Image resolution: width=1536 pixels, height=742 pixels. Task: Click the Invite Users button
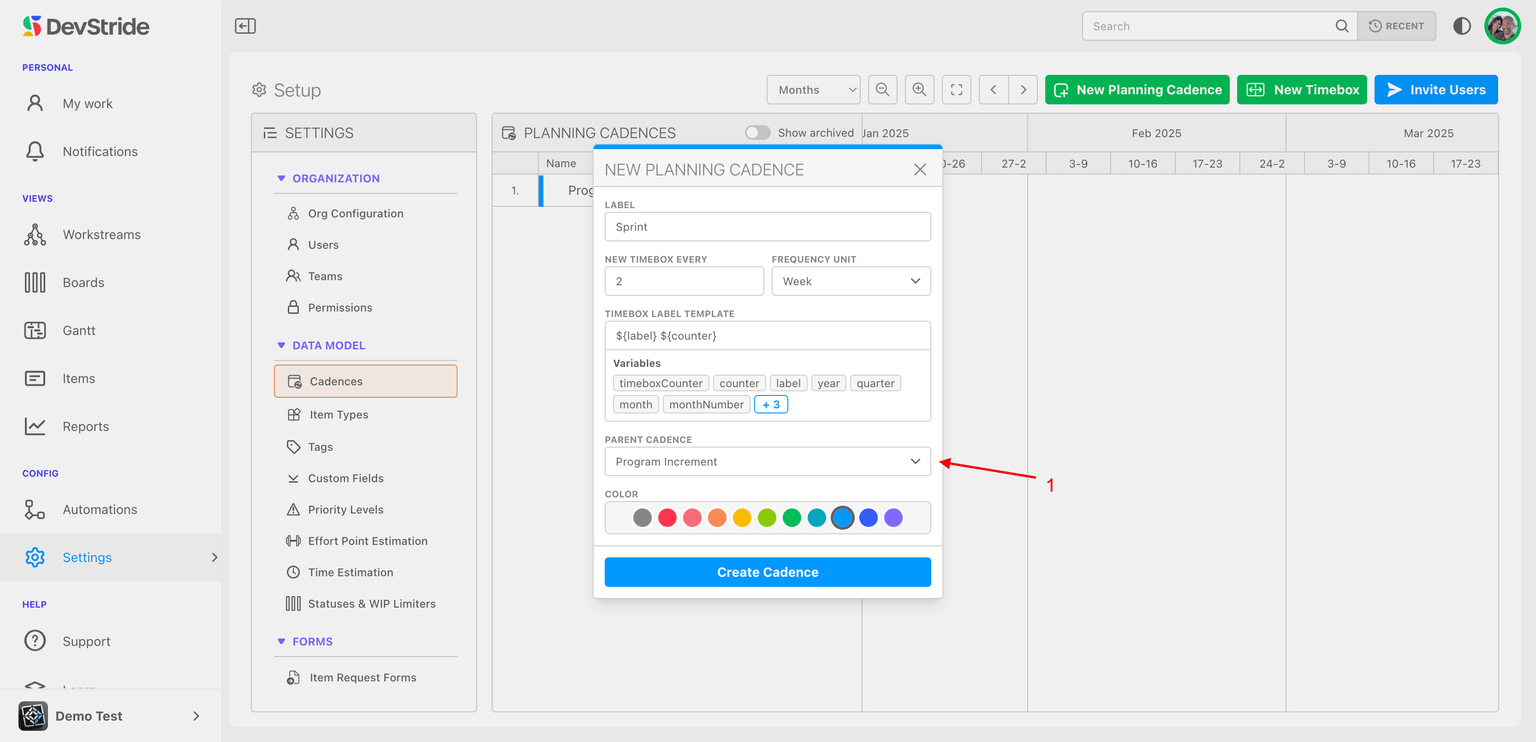click(x=1435, y=90)
